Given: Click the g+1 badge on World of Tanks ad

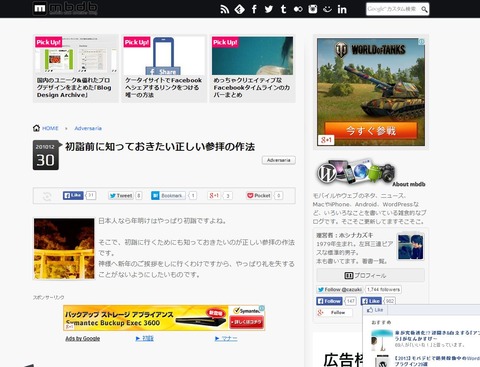Looking at the screenshot, I should 326,140.
